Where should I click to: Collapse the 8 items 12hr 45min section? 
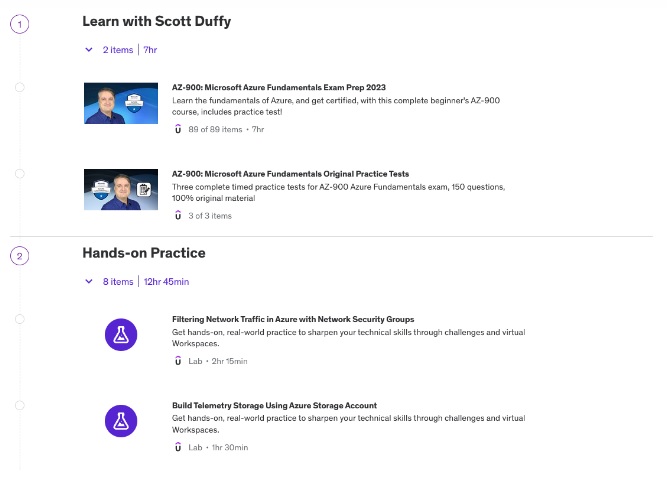pos(89,282)
